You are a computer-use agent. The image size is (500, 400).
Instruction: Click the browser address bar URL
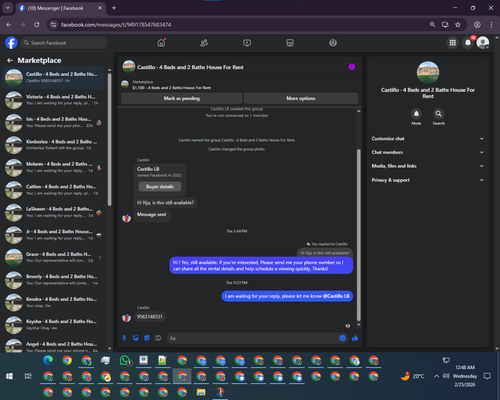[116, 25]
